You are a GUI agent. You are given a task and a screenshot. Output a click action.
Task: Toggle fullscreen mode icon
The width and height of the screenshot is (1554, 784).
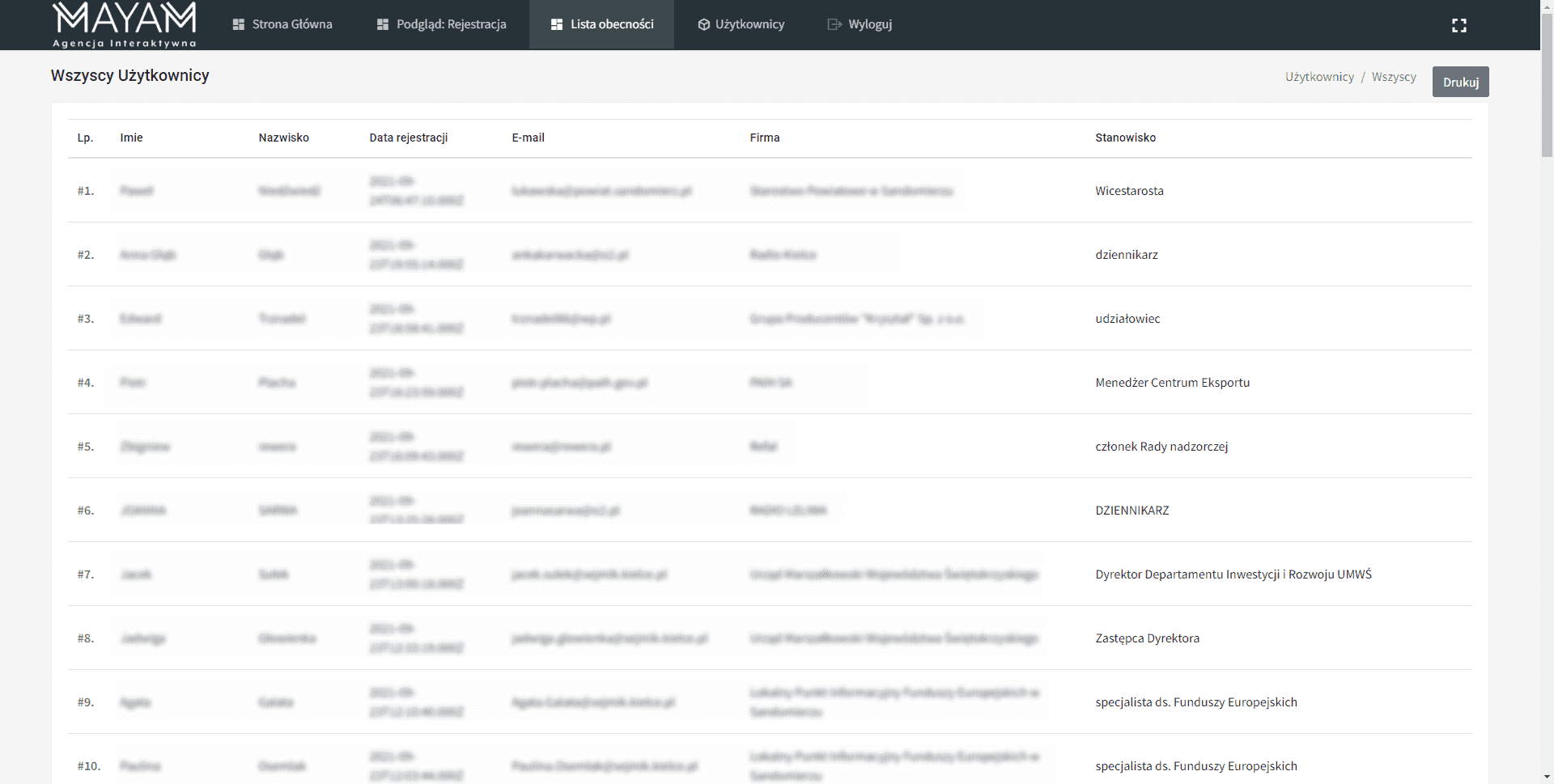point(1458,26)
